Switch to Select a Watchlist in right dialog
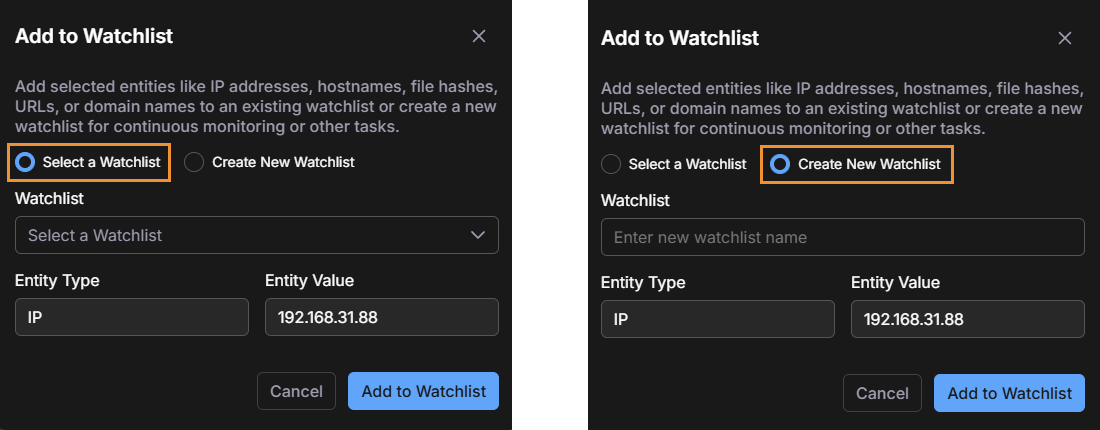The height and width of the screenshot is (430, 1100). coord(611,164)
